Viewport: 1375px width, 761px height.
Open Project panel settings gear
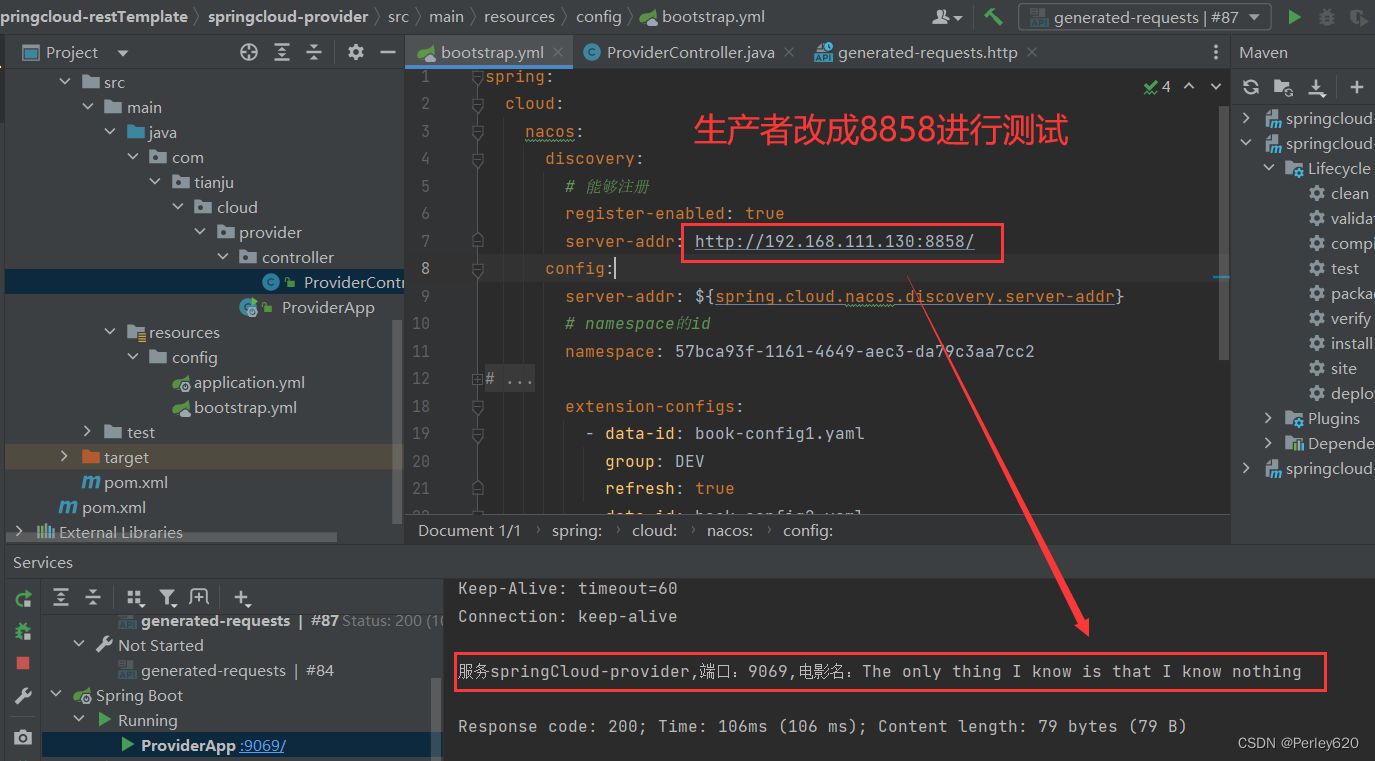coord(355,52)
